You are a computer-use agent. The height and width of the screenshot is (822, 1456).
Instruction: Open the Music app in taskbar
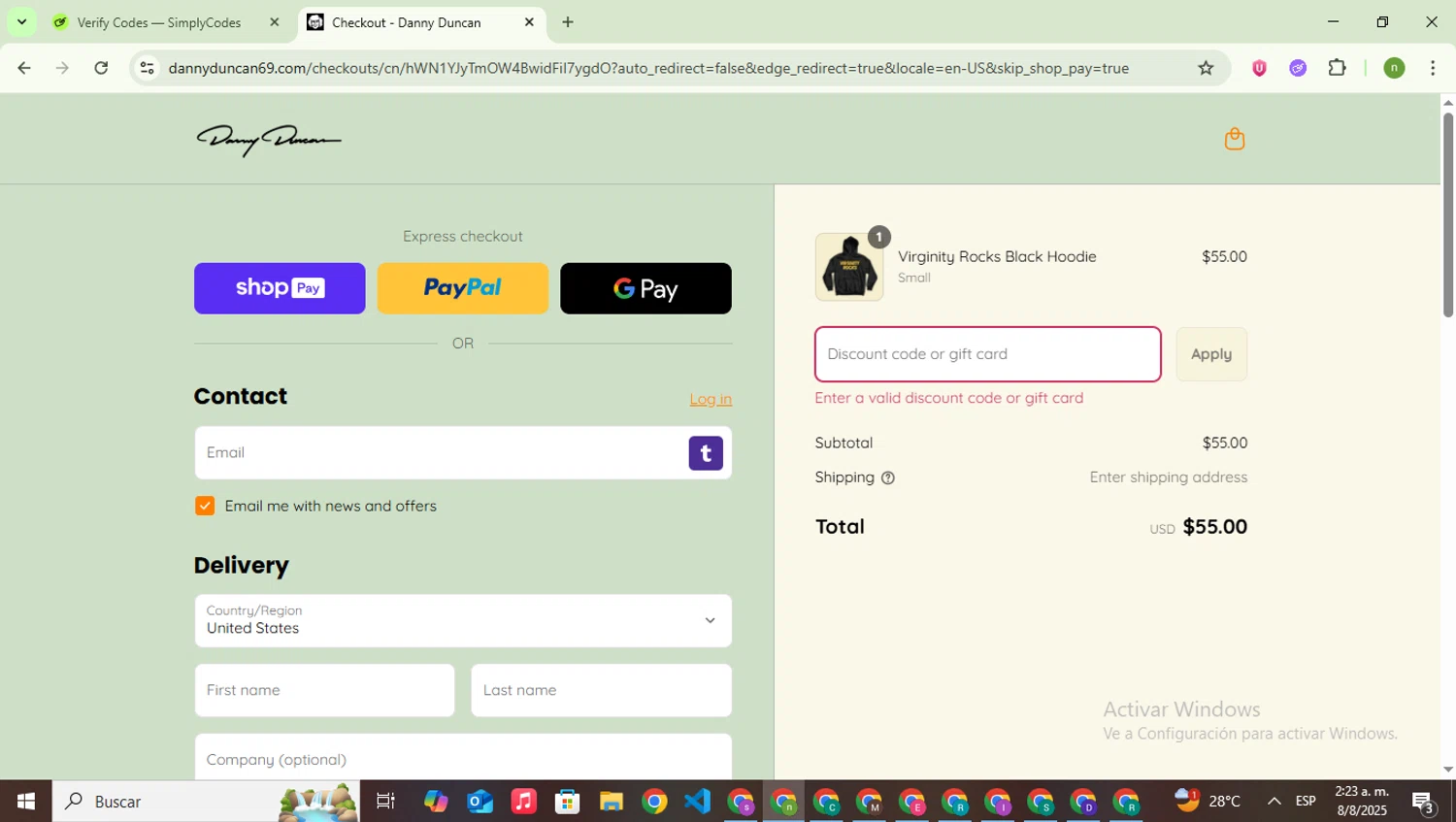tap(524, 802)
